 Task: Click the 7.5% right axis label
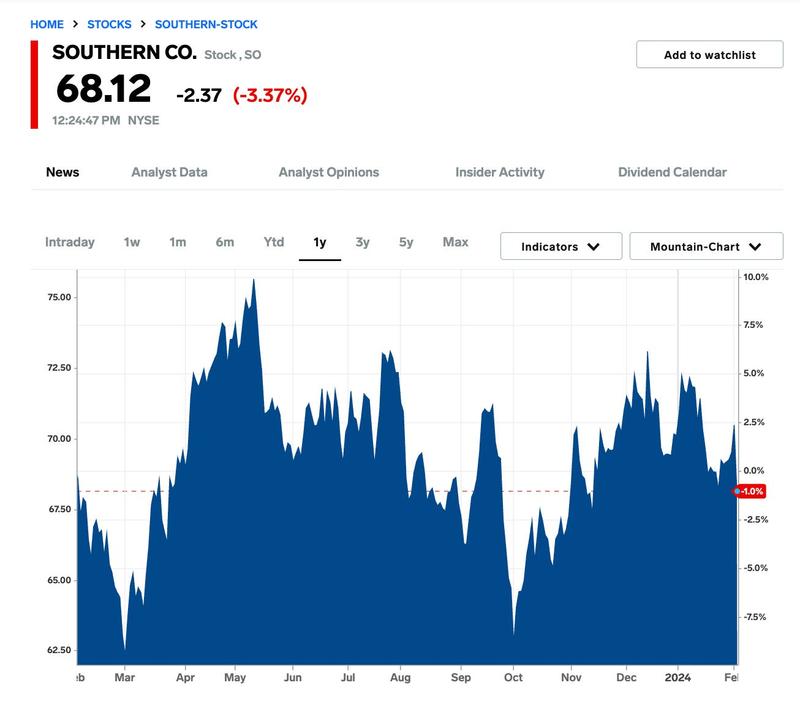pos(753,325)
